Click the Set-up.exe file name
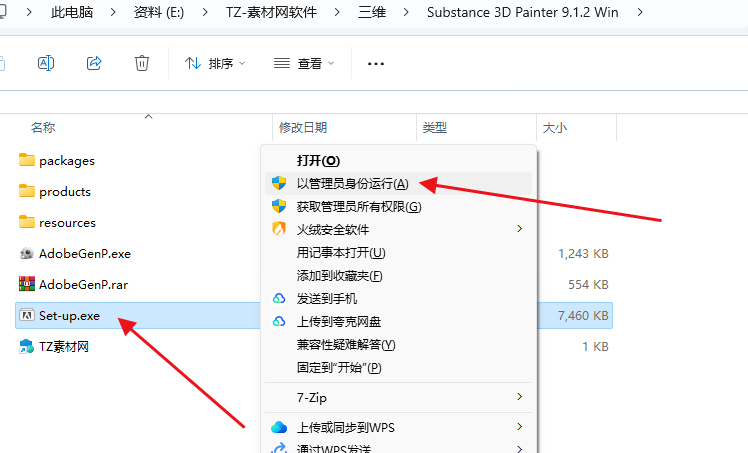This screenshot has height=453, width=748. tap(70, 316)
